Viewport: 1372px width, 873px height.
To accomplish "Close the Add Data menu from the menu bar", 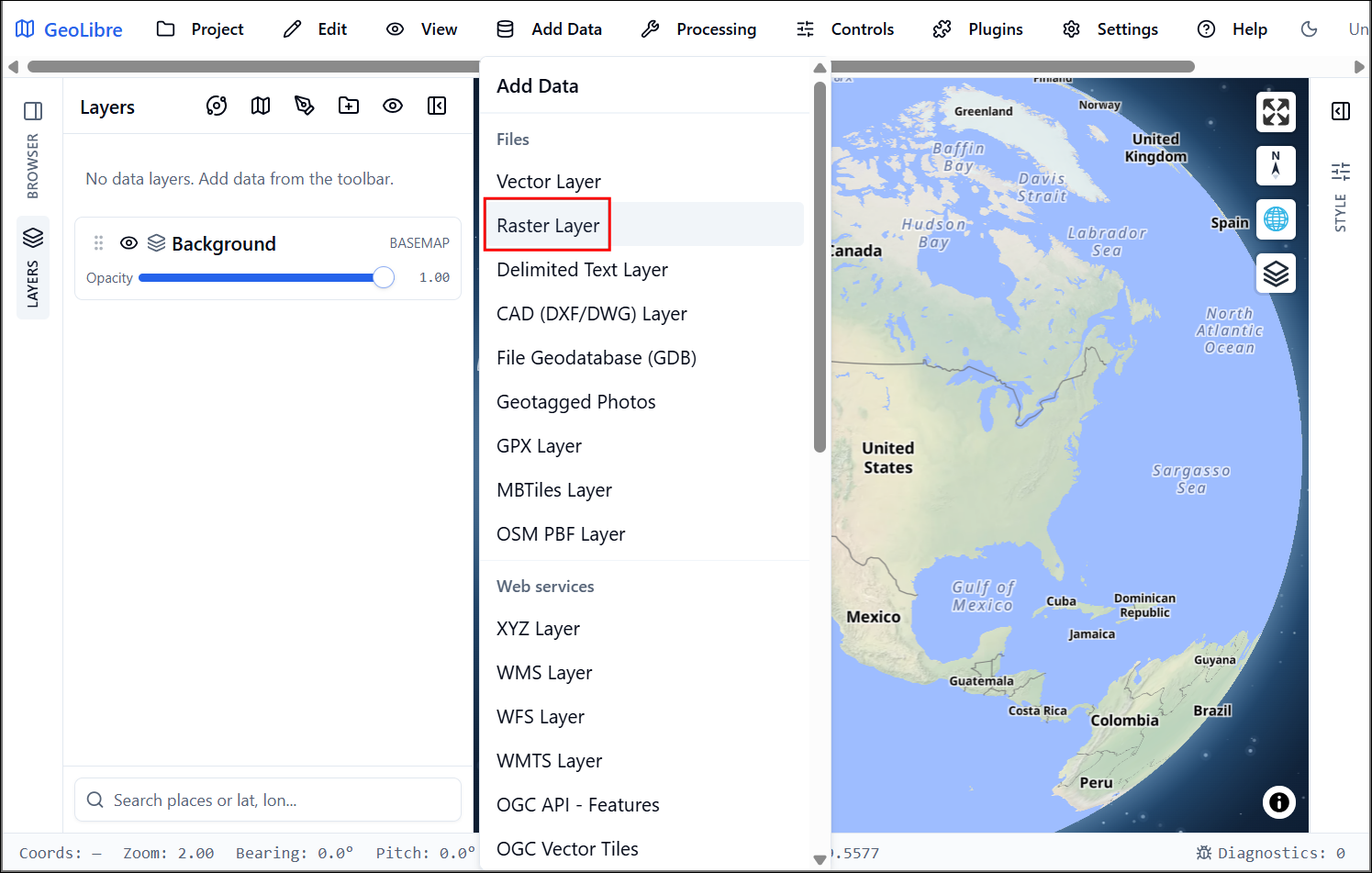I will coord(550,29).
